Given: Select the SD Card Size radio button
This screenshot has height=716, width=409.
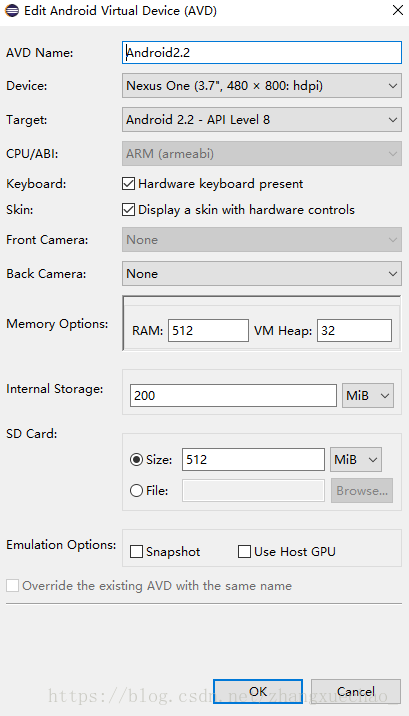Looking at the screenshot, I should tap(136, 460).
